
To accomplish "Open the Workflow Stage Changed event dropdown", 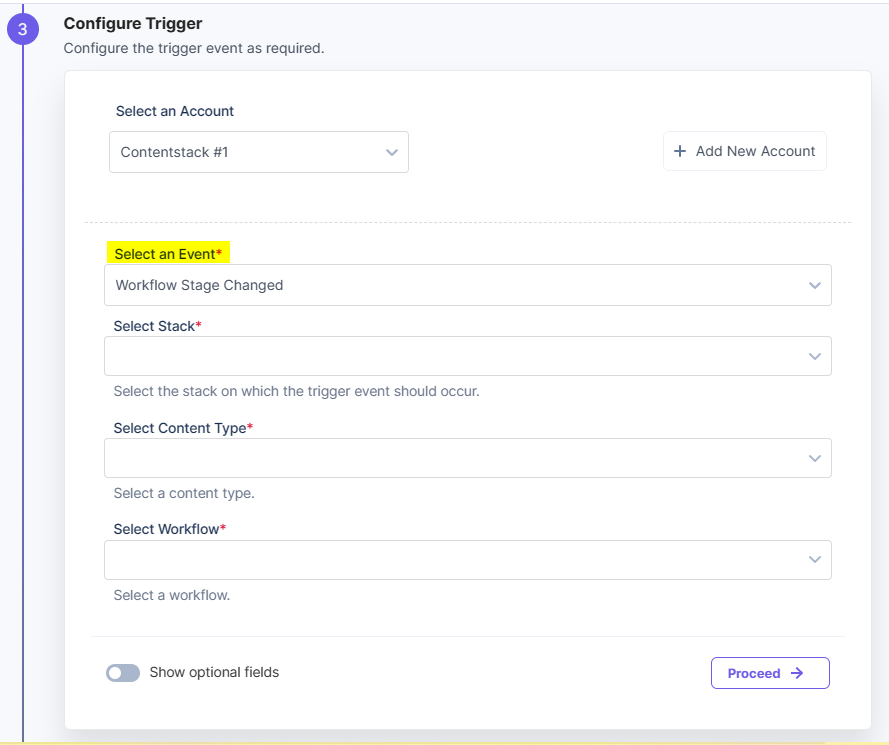I will [x=468, y=285].
